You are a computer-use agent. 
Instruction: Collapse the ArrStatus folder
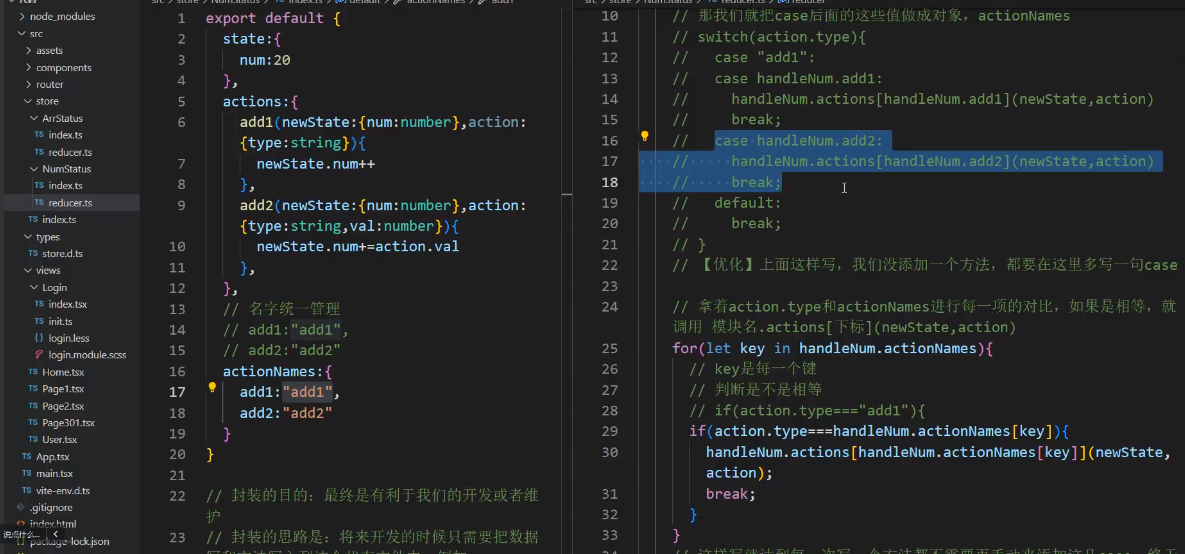click(x=34, y=118)
